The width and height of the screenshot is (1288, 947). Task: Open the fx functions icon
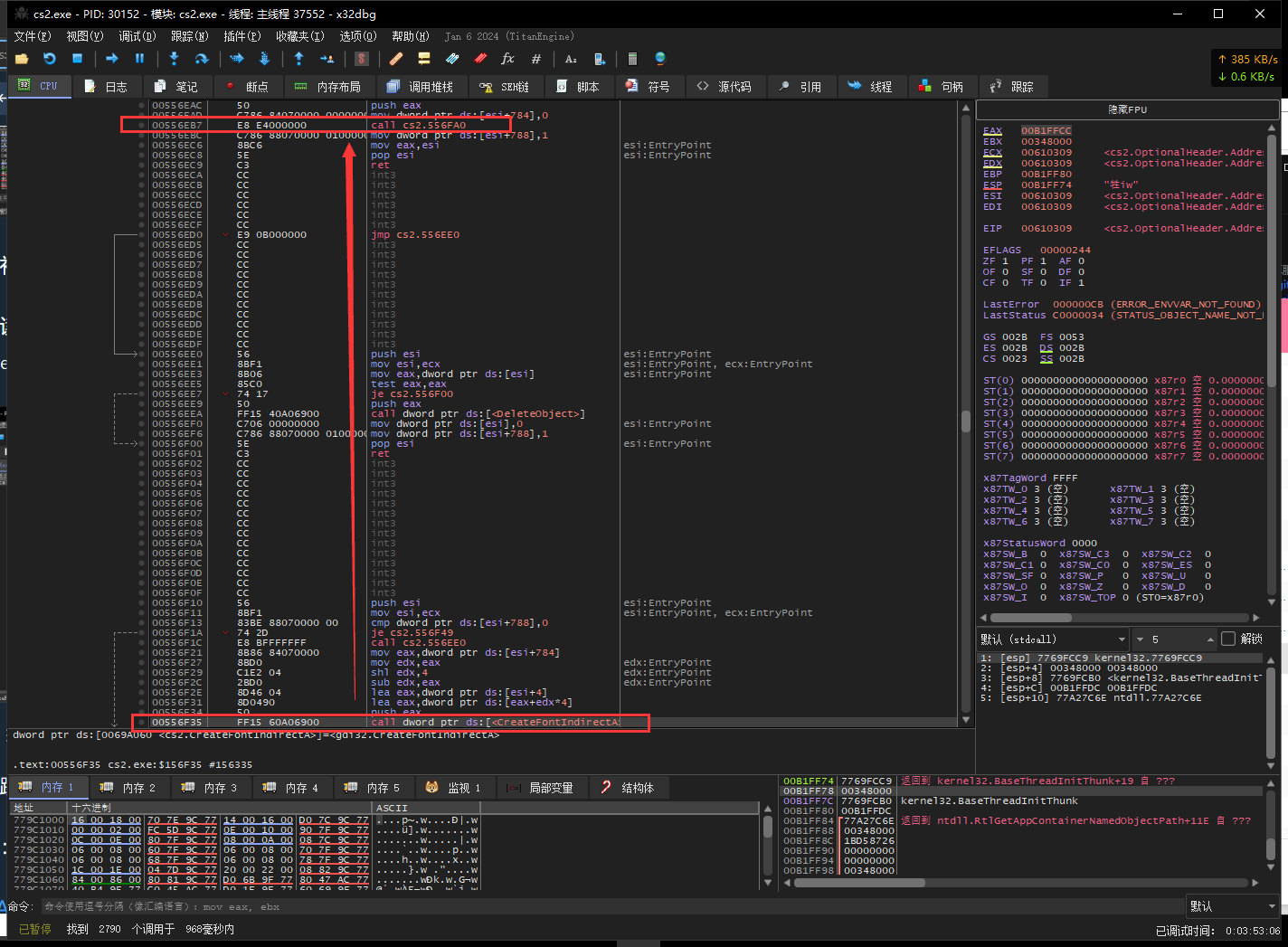pyautogui.click(x=507, y=59)
